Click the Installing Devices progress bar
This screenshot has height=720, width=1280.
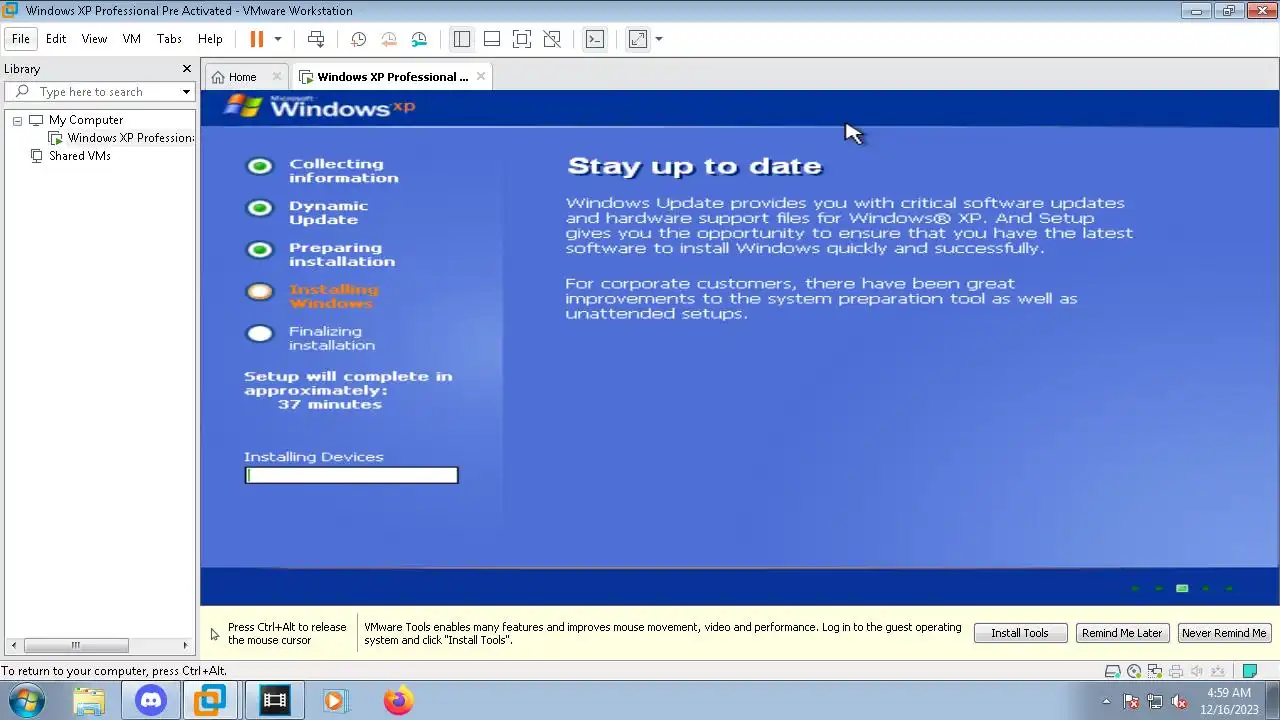351,475
